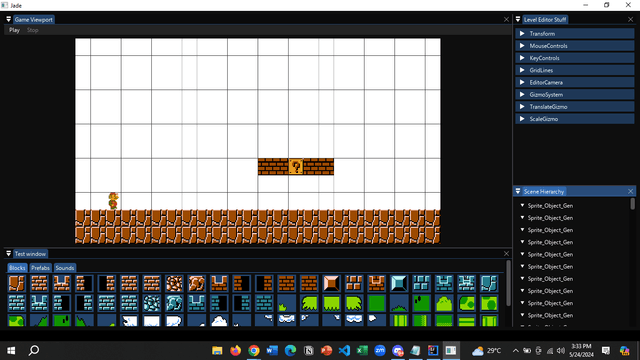The image size is (640, 360).
Task: Open the clock showing 3:33 PM
Action: 582,351
